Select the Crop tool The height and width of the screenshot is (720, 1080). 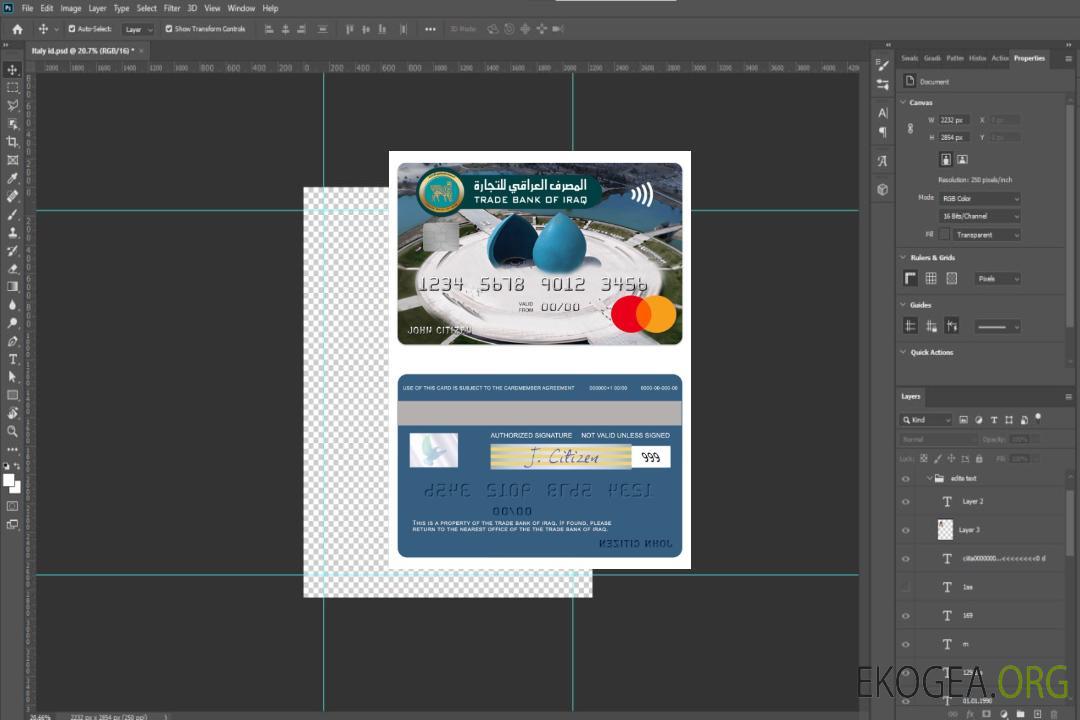click(x=12, y=142)
